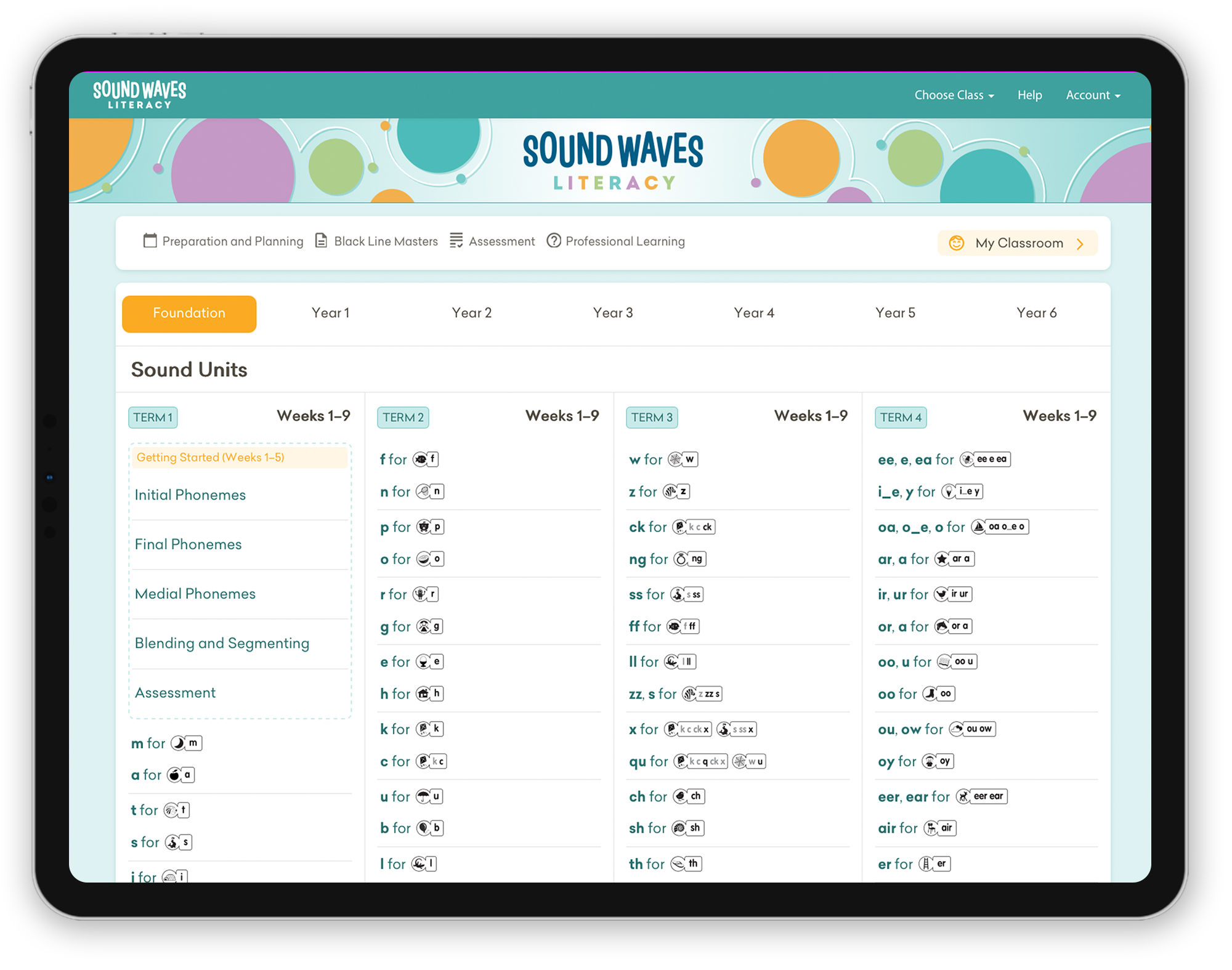The image size is (1232, 970).
Task: Open the 'ou, ow for' sound unit
Action: point(937,729)
